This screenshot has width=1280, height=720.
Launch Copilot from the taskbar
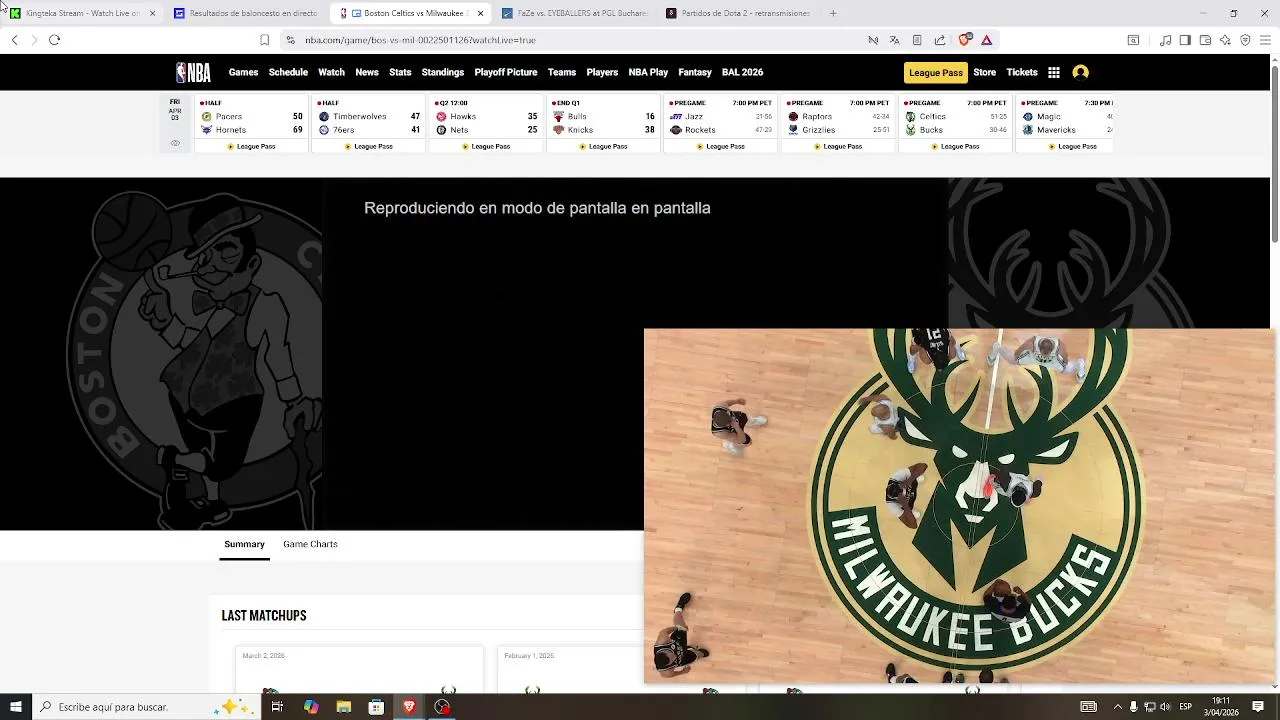coord(311,707)
